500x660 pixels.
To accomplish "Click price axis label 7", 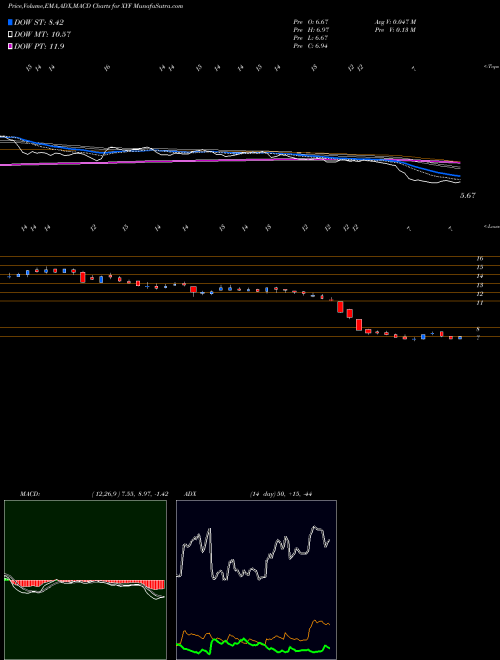I will 479,338.
